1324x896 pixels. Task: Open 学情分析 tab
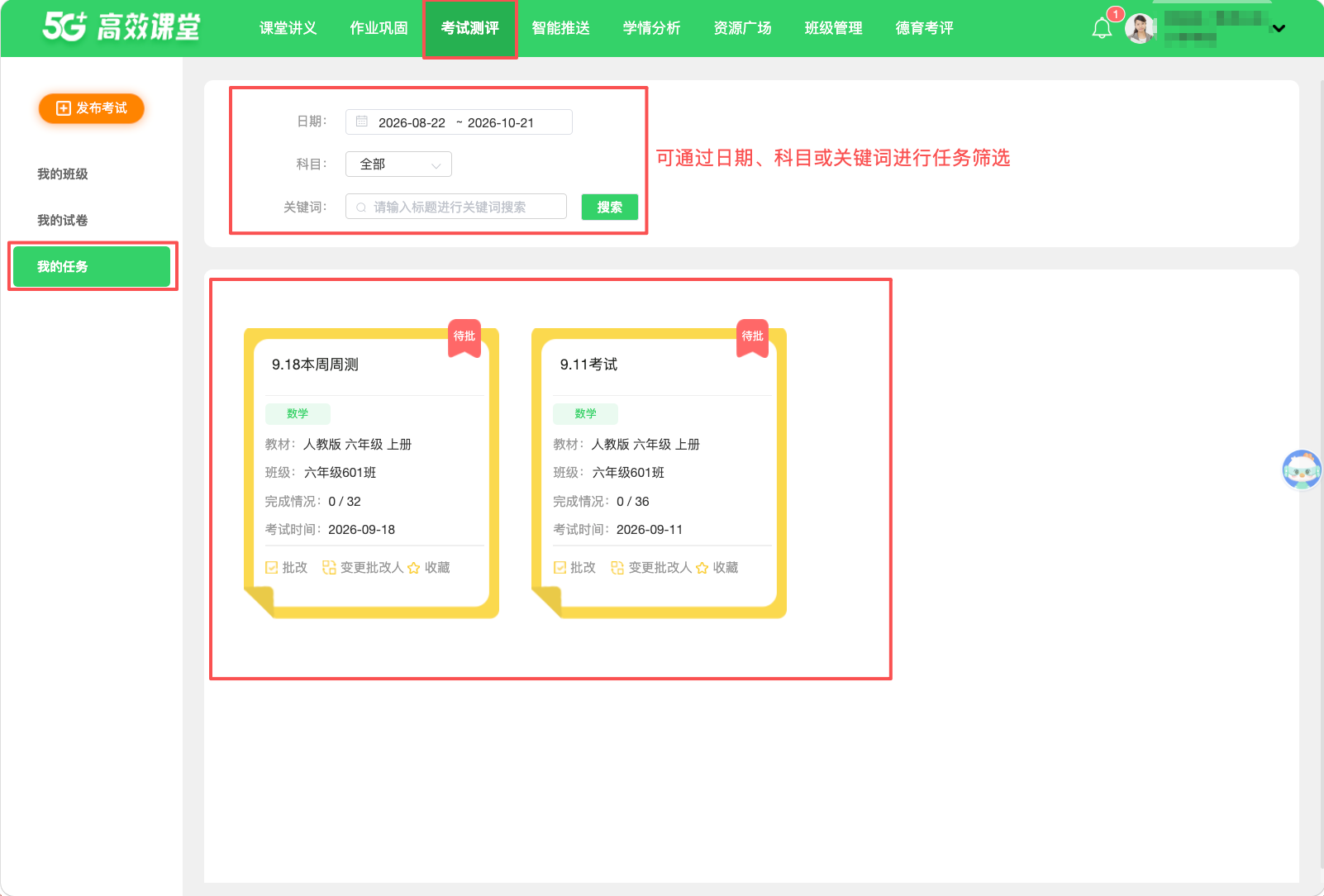(652, 28)
